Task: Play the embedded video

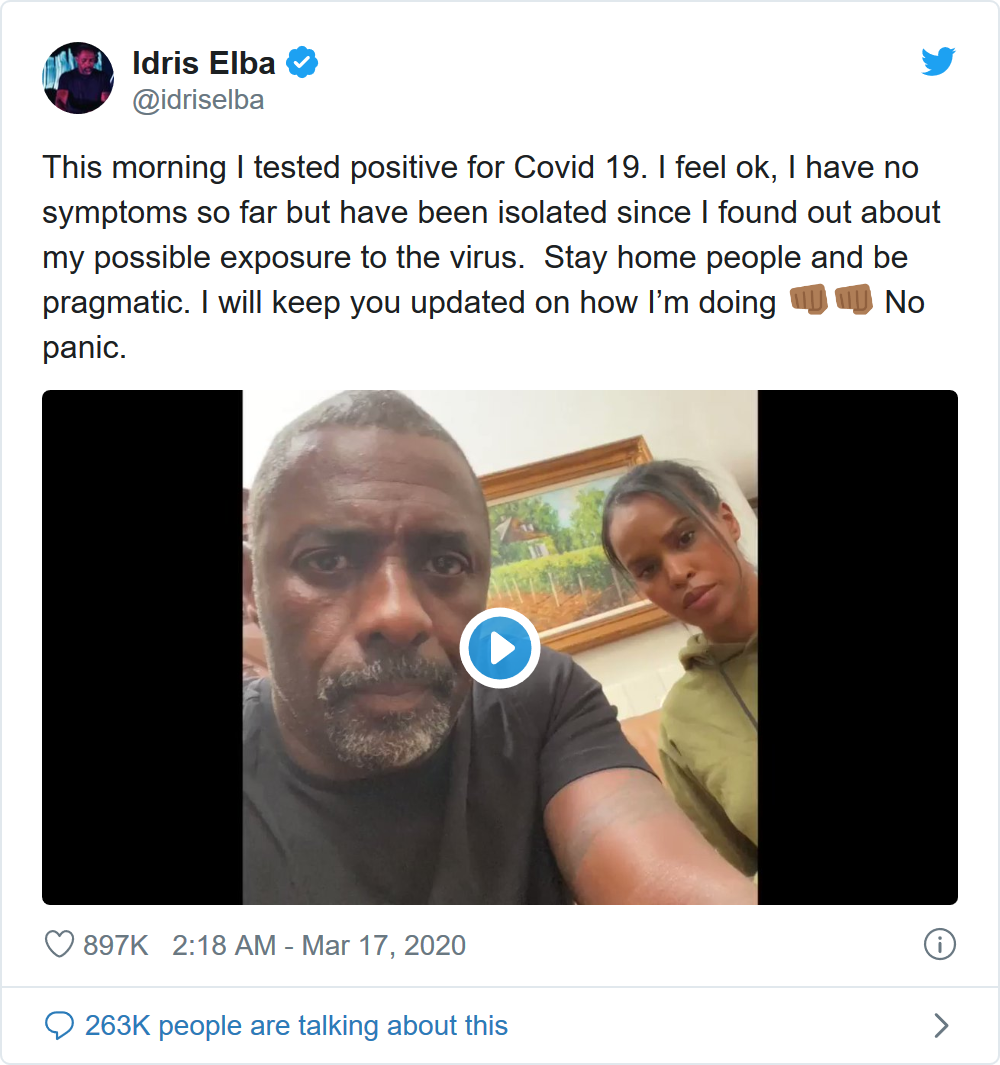Action: 500,648
